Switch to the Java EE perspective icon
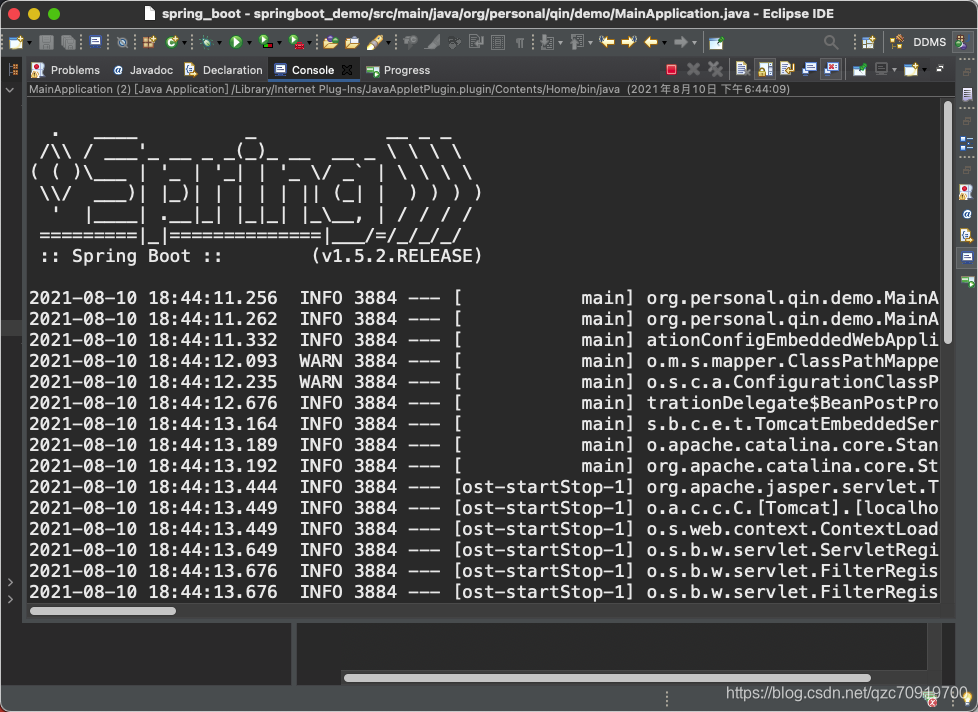 (962, 42)
